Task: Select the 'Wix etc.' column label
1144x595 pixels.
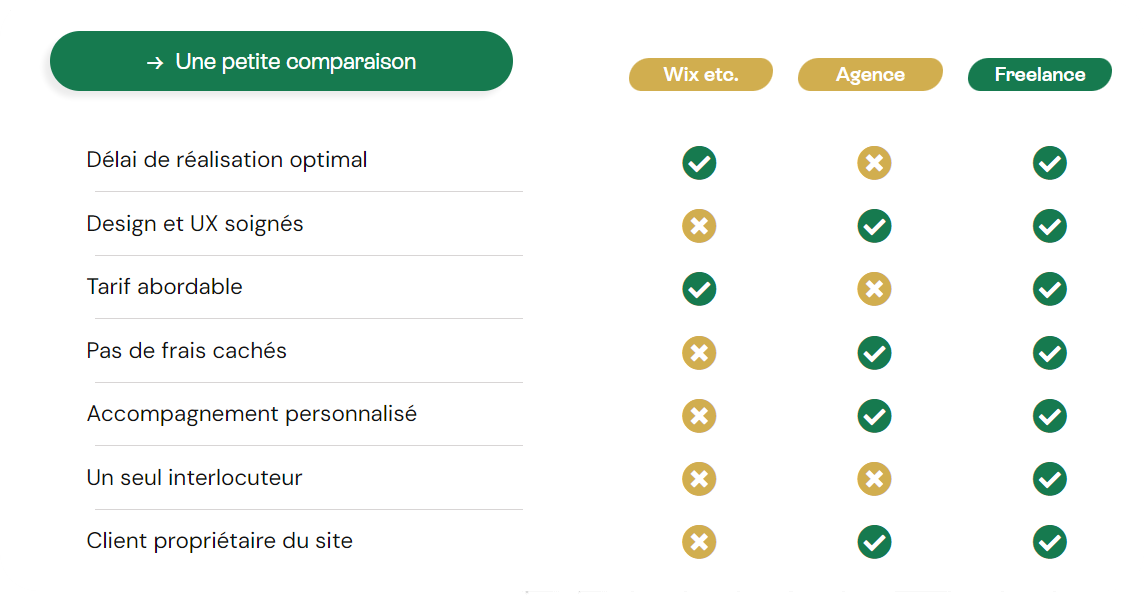Action: (x=700, y=75)
